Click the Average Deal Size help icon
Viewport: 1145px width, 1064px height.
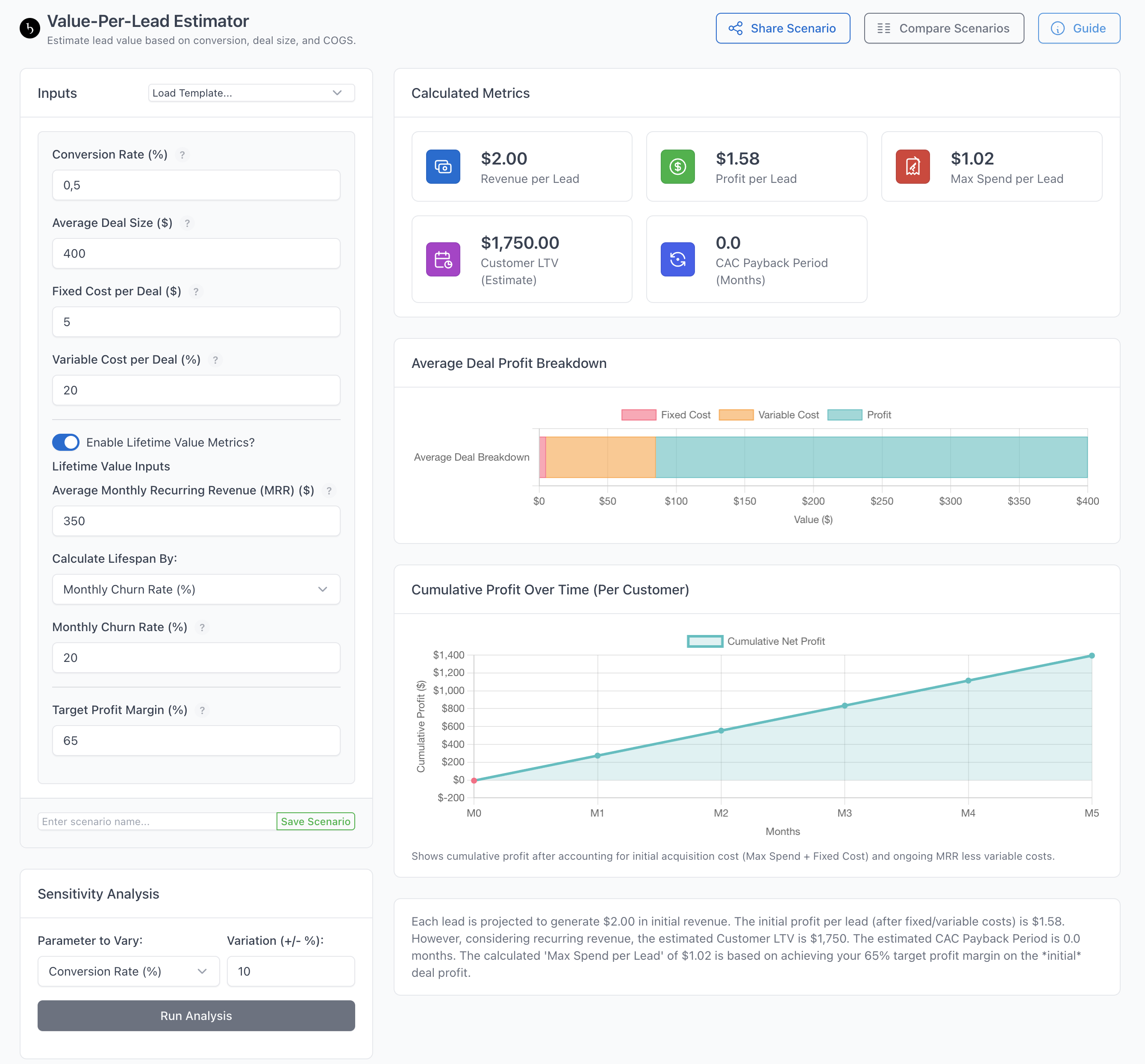187,223
